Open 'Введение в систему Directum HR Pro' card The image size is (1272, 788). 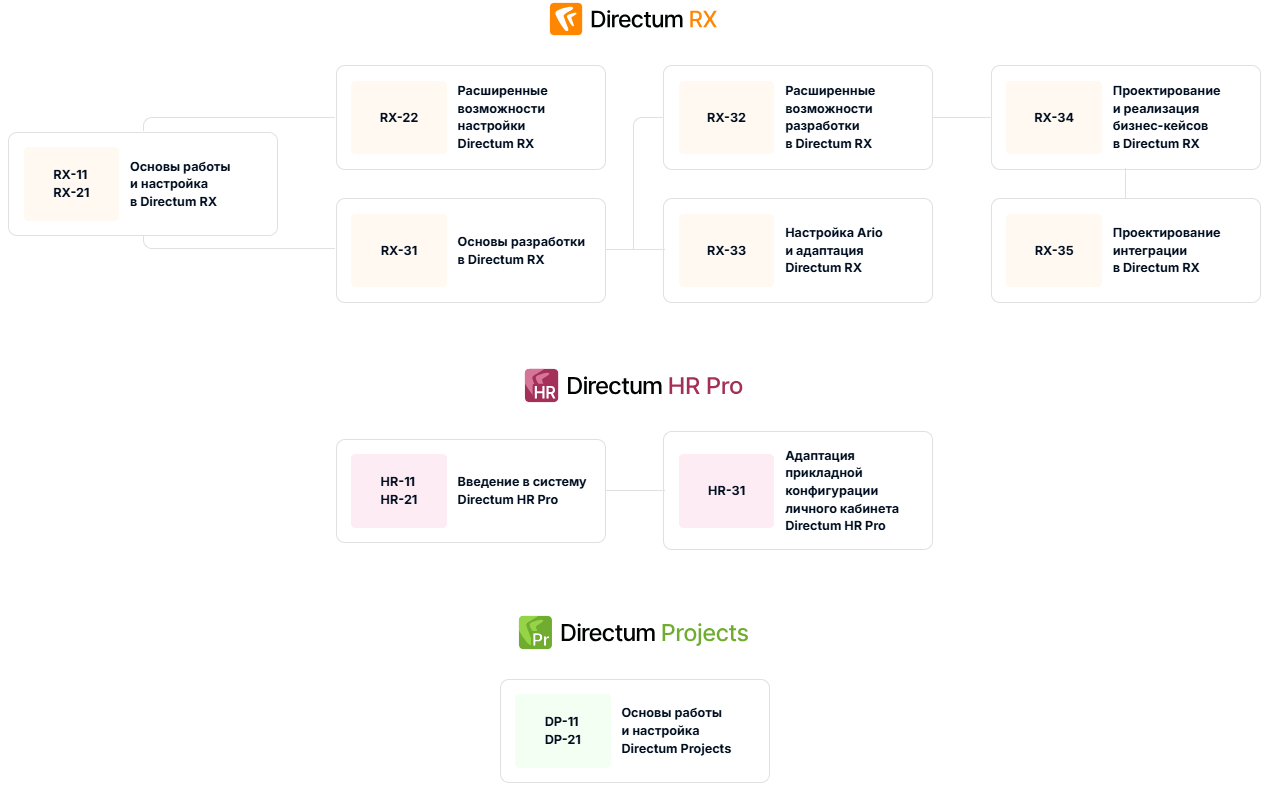coord(471,491)
